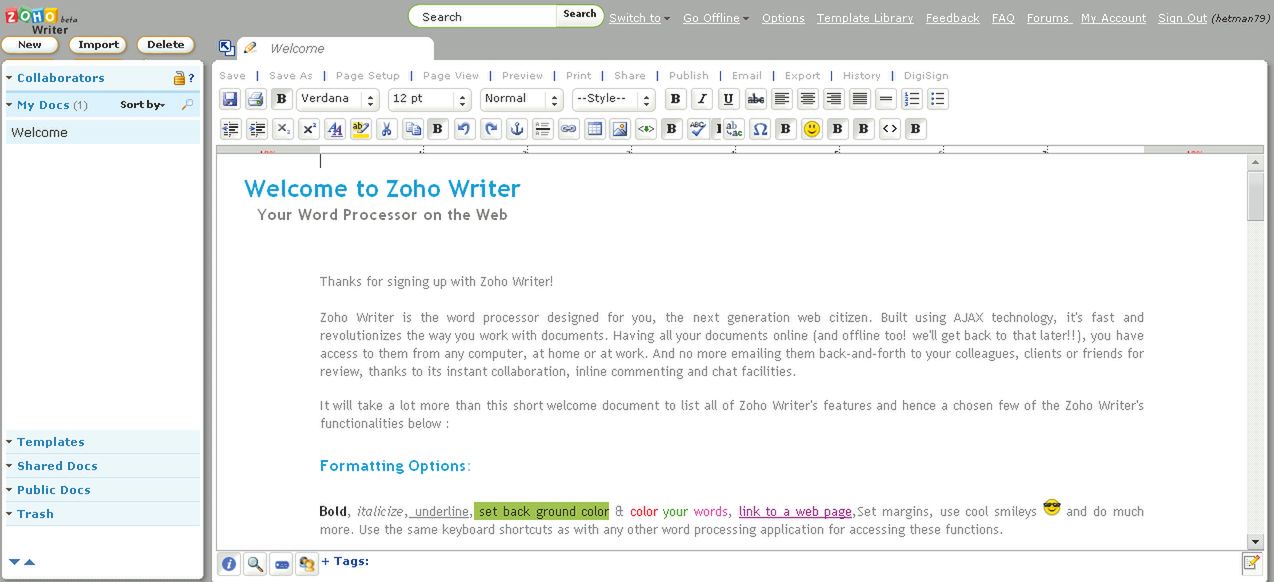Open the --Style-- dropdown
Viewport: 1274px width, 582px height.
pyautogui.click(x=614, y=99)
